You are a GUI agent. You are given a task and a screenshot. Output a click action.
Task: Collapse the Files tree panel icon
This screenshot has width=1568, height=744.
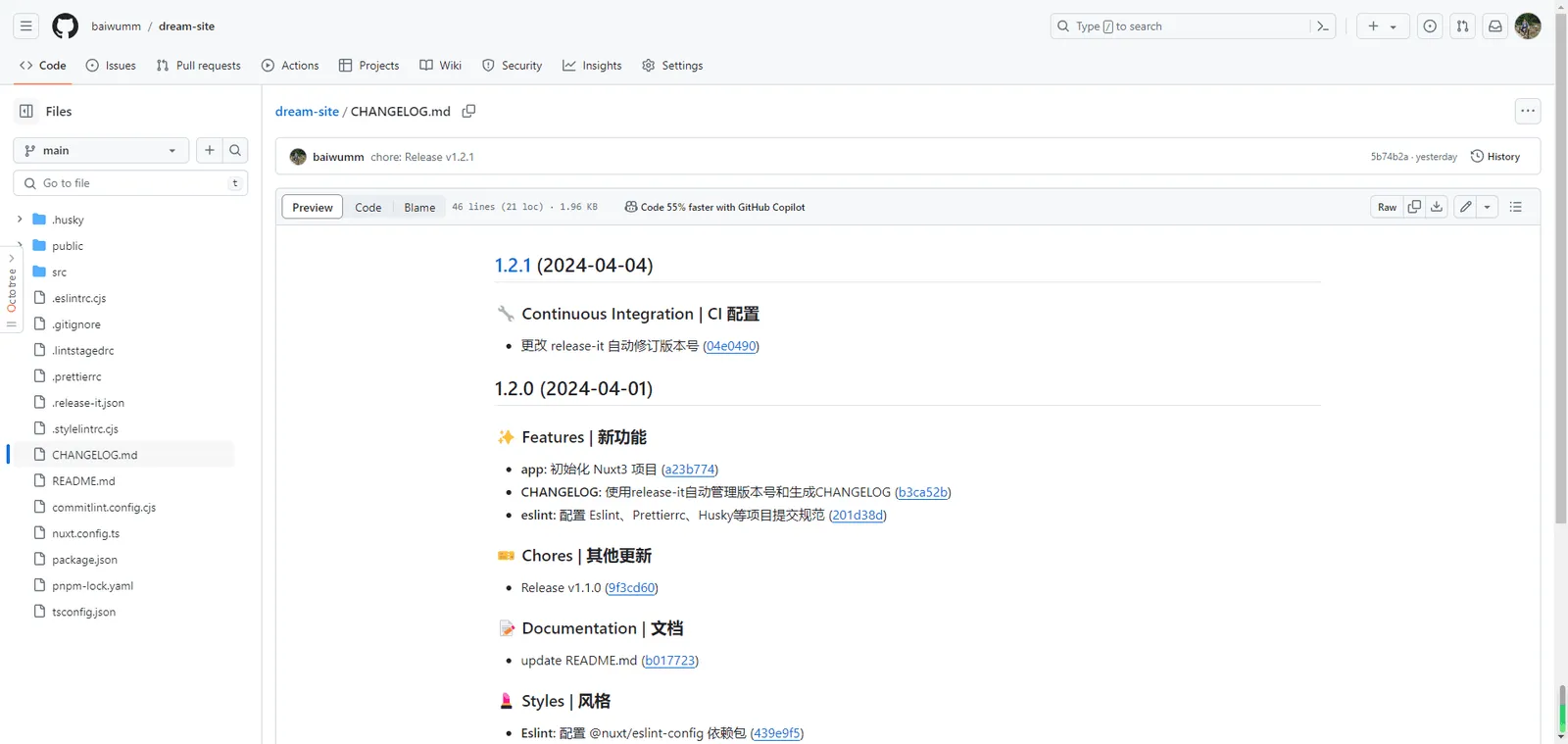pyautogui.click(x=26, y=112)
